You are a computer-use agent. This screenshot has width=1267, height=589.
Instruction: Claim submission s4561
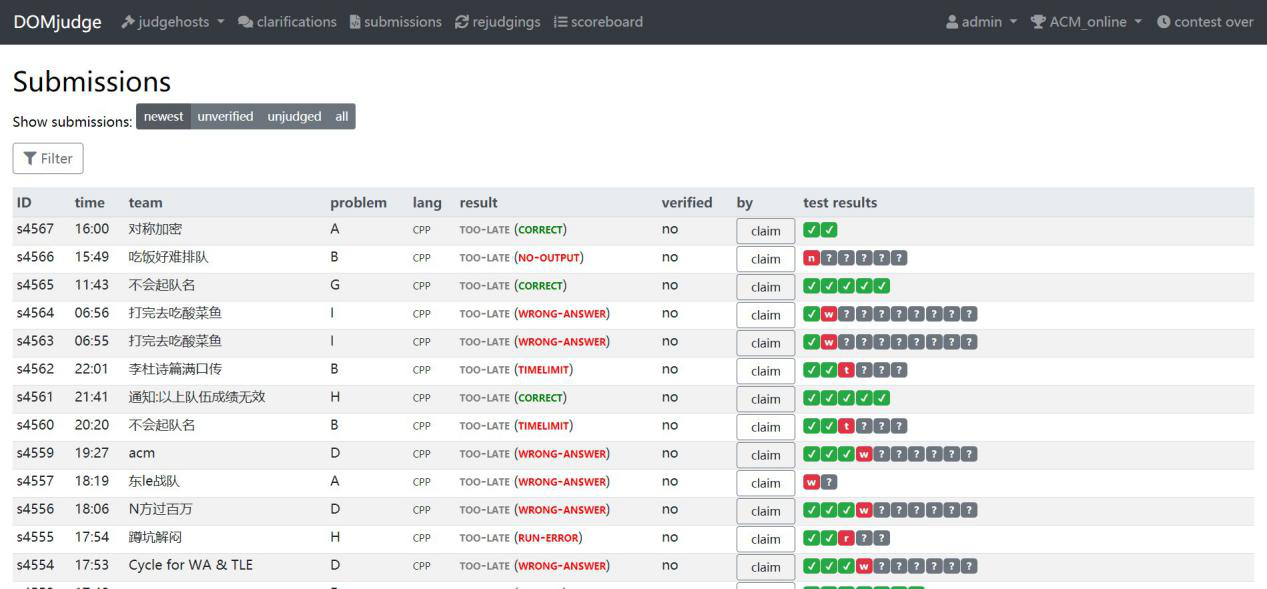(x=765, y=399)
